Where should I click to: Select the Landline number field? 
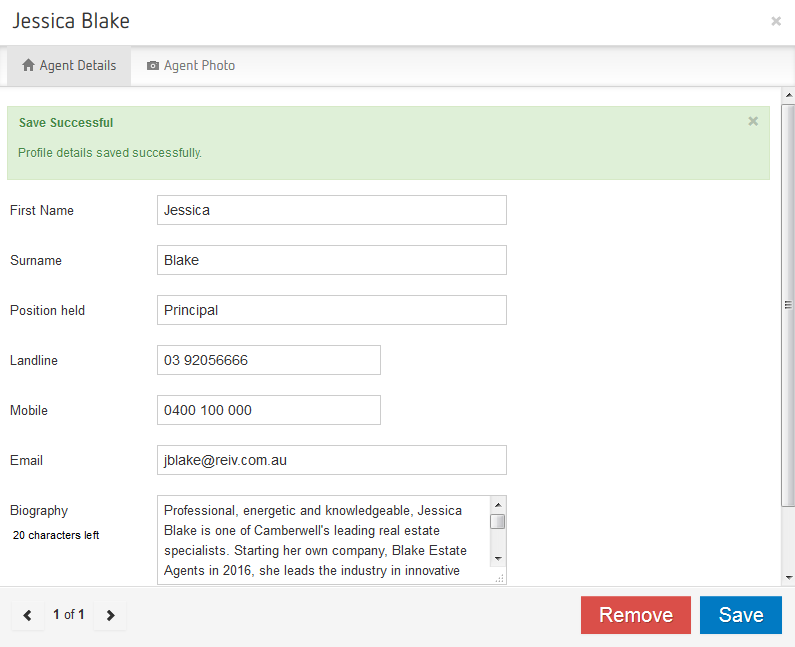[x=268, y=360]
